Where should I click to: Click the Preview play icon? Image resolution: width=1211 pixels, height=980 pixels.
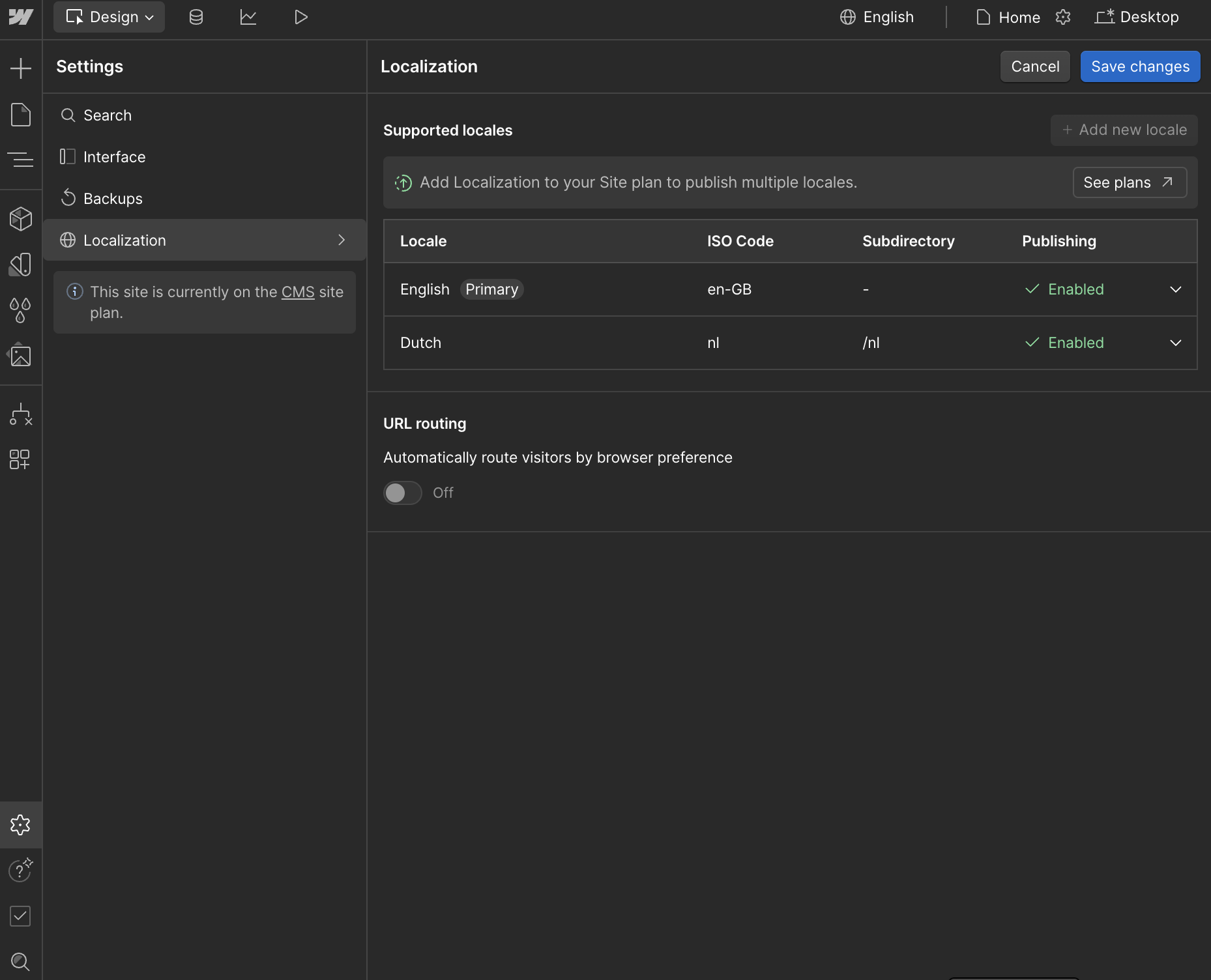(x=300, y=17)
